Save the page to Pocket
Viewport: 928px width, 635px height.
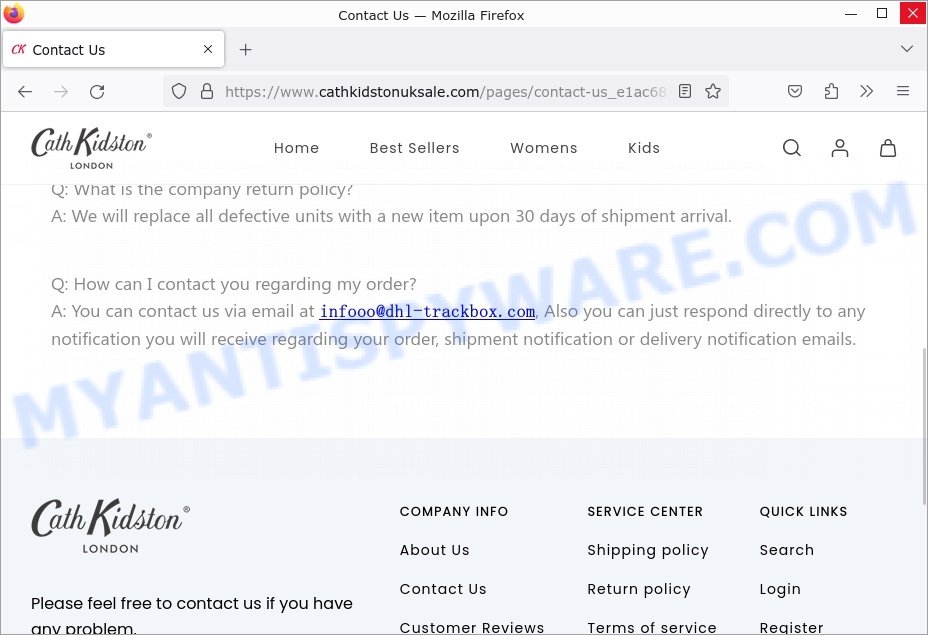click(x=795, y=91)
